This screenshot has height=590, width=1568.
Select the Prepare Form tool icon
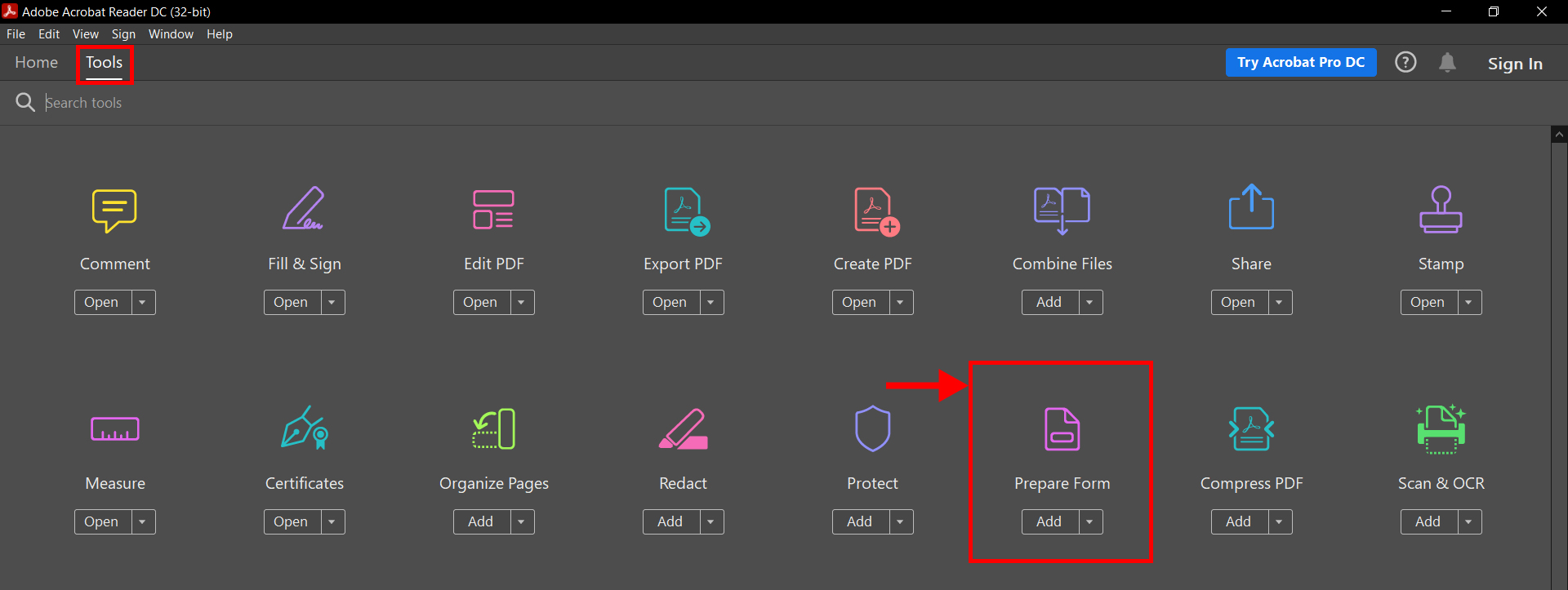tap(1062, 429)
